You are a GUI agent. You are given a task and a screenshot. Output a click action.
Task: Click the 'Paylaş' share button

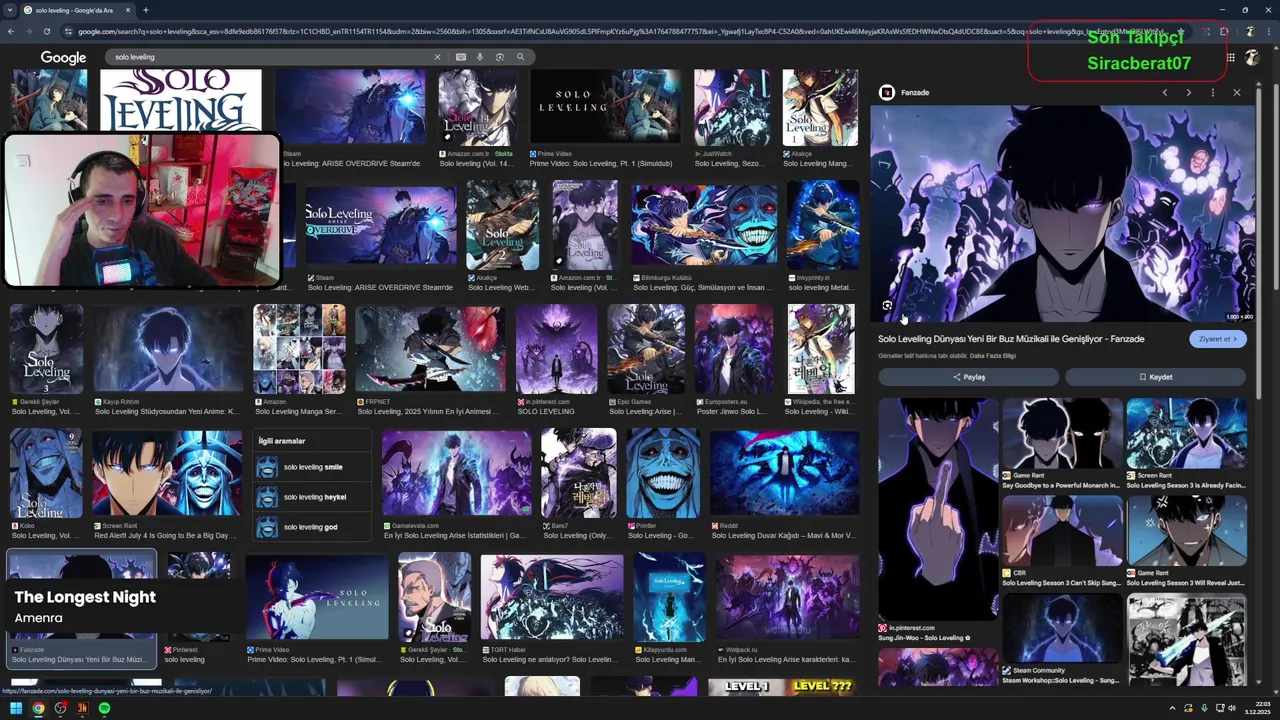point(968,377)
